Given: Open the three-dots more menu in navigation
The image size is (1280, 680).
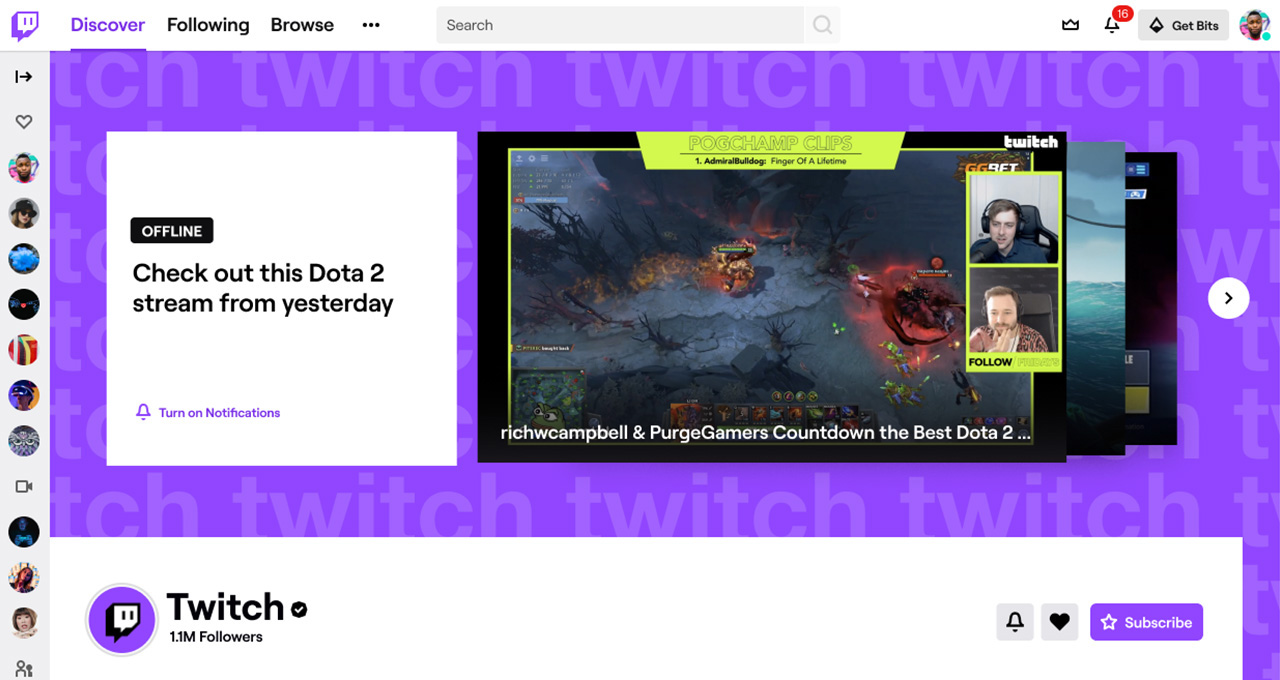Looking at the screenshot, I should (x=371, y=25).
